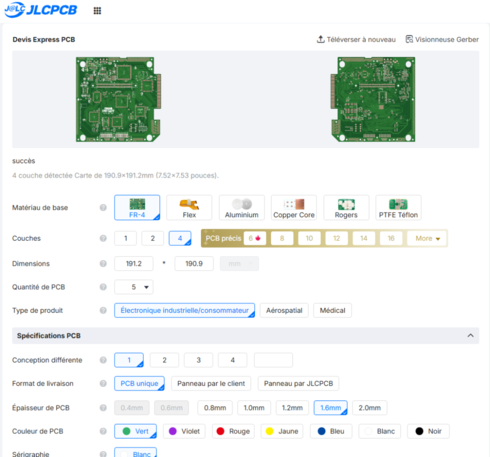Choose 4 layers in Couches

(180, 238)
